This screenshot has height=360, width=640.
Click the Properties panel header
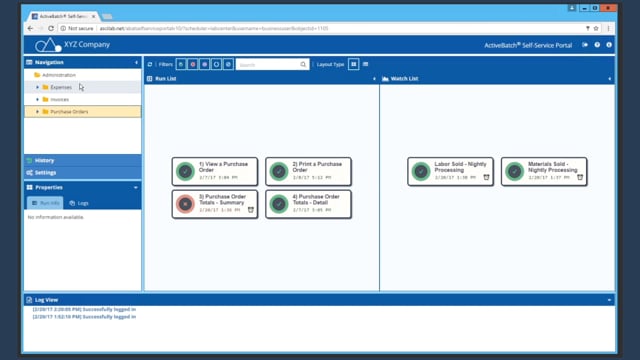83,187
